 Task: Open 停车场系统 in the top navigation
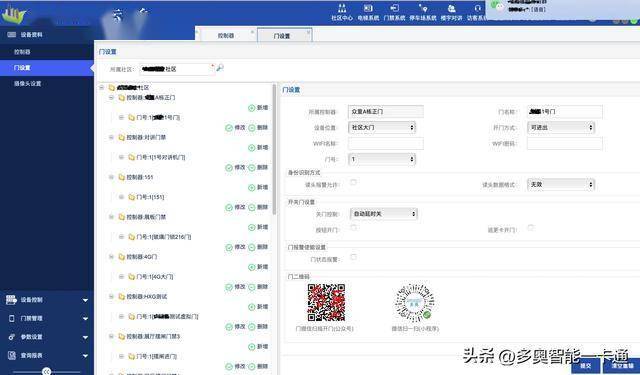click(x=423, y=12)
